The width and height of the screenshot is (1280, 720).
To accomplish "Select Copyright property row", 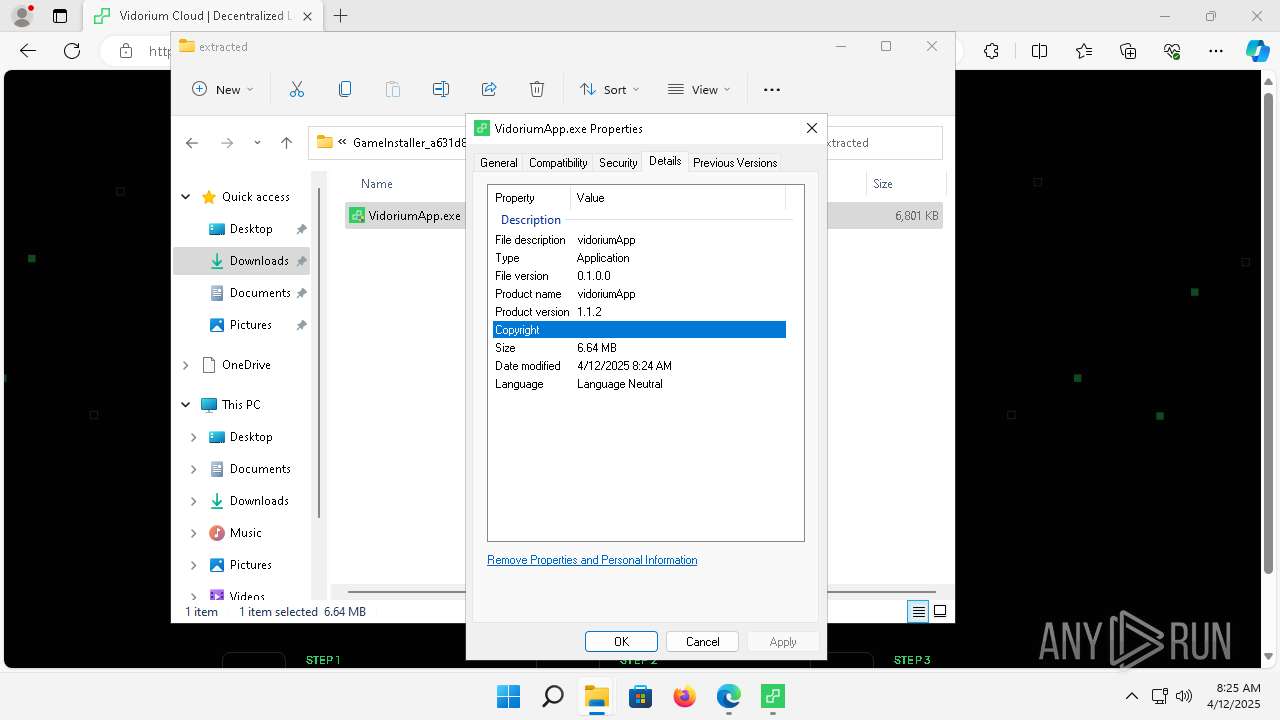I will [639, 330].
